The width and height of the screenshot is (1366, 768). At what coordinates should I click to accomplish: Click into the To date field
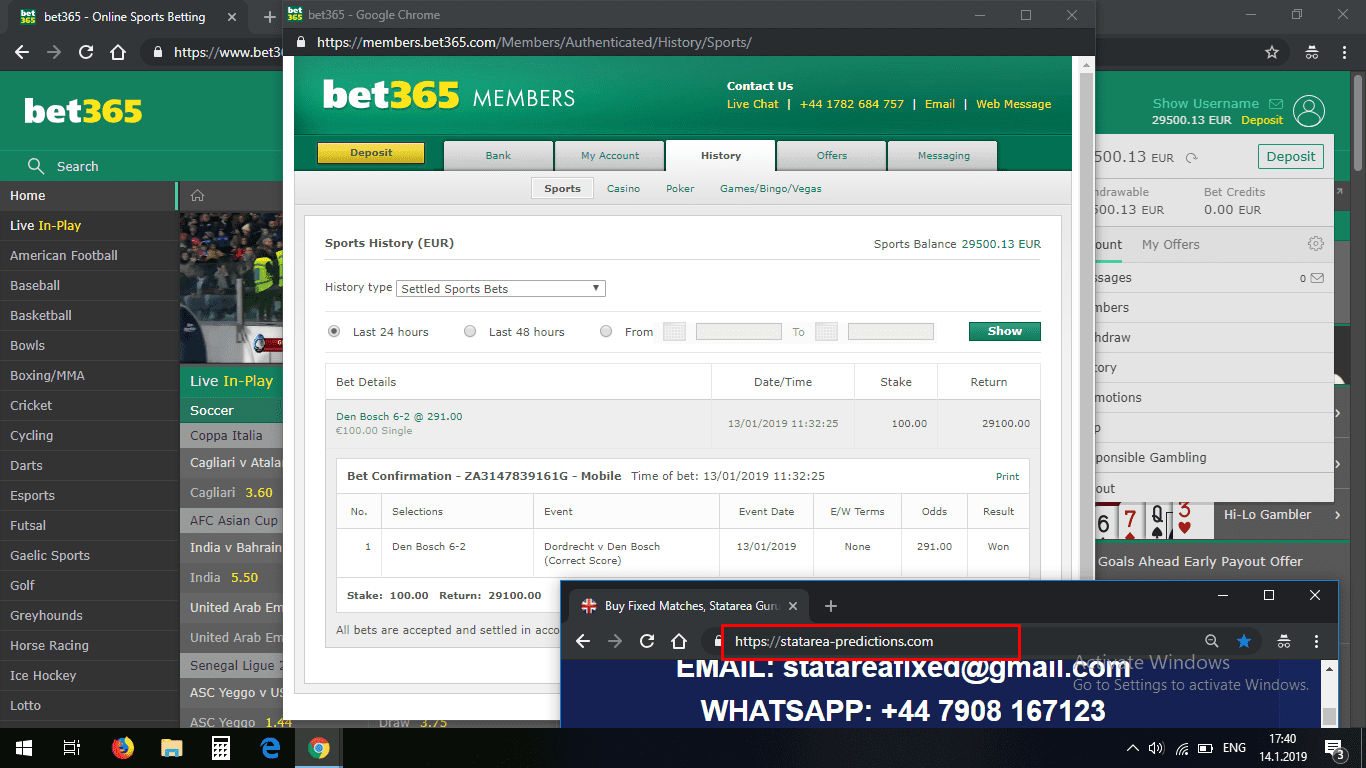pos(890,332)
